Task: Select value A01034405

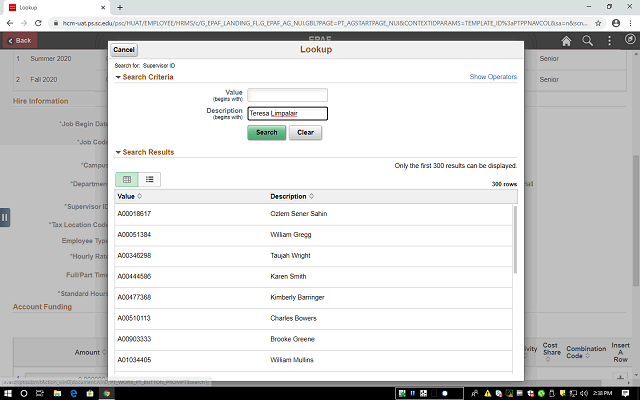Action: click(x=134, y=360)
